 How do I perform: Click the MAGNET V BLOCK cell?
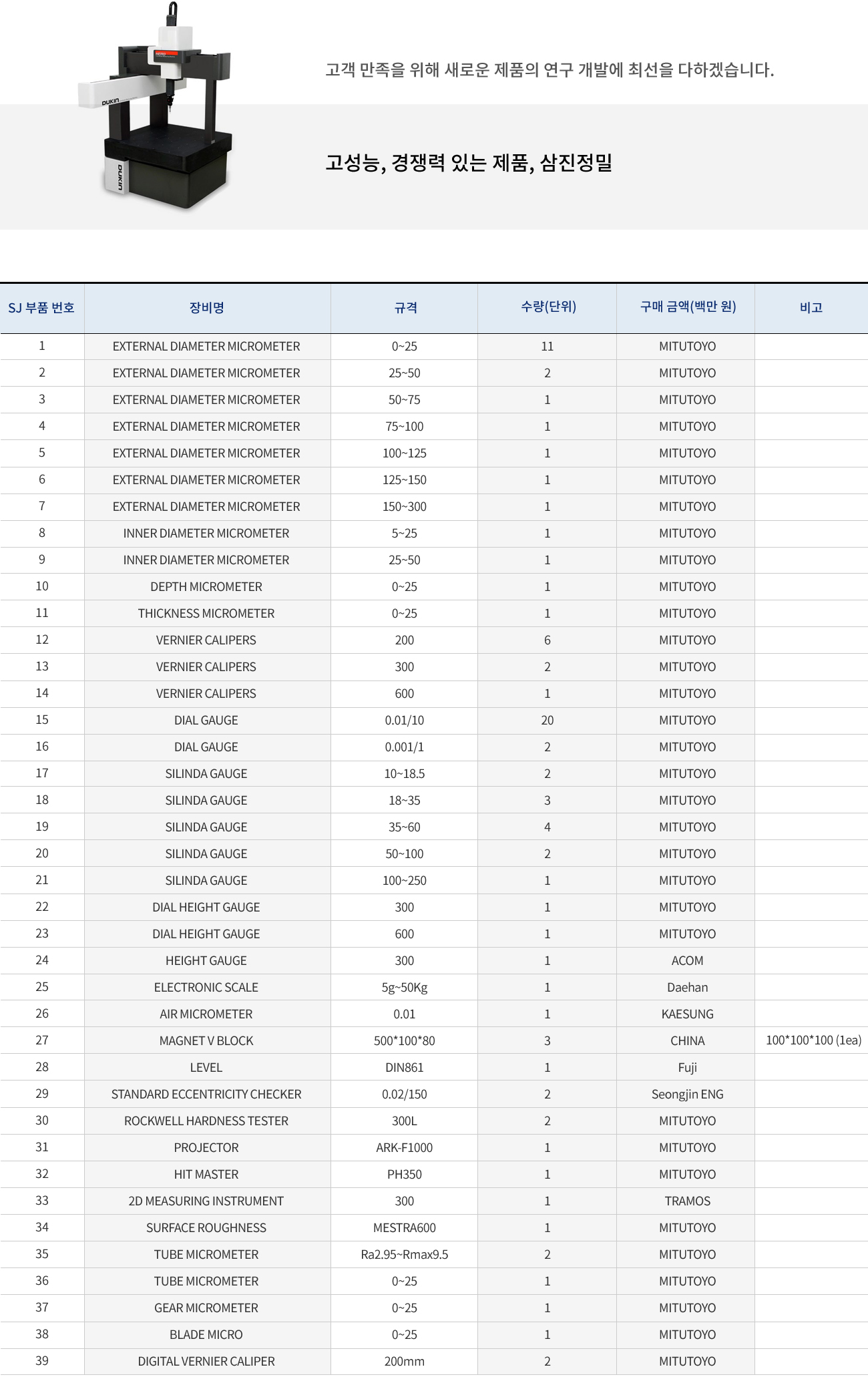206,1041
